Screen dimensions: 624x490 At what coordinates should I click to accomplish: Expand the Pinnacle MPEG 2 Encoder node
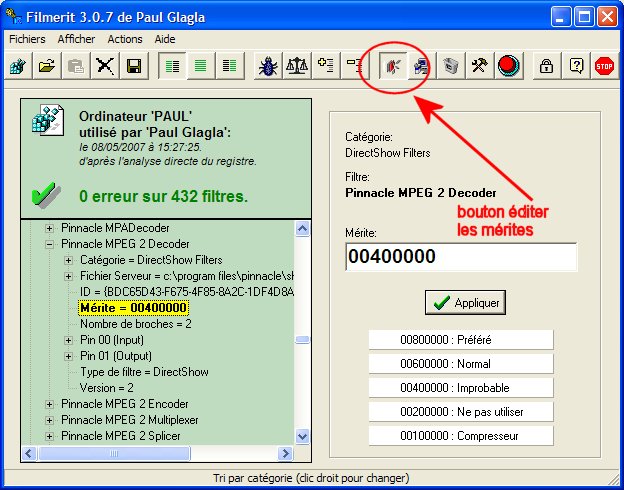49,404
